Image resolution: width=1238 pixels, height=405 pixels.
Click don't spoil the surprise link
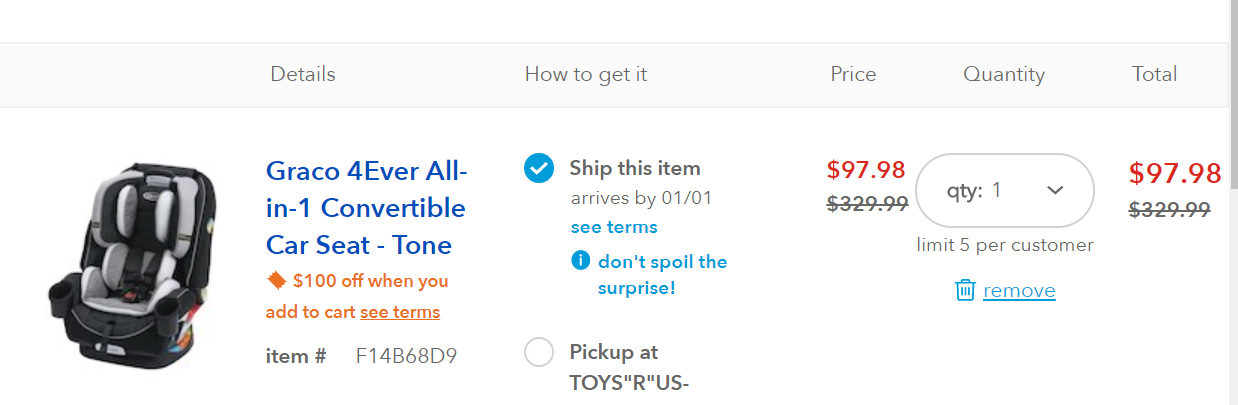tap(662, 274)
